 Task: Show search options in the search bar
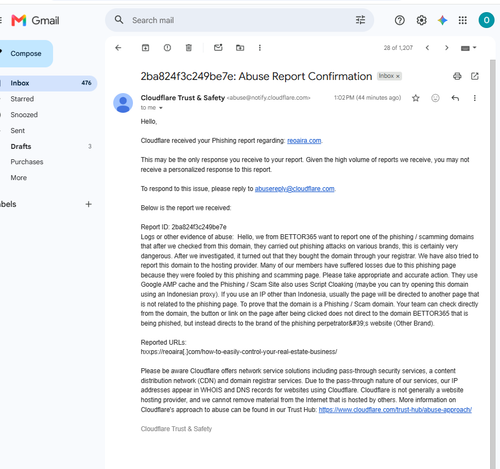[360, 20]
